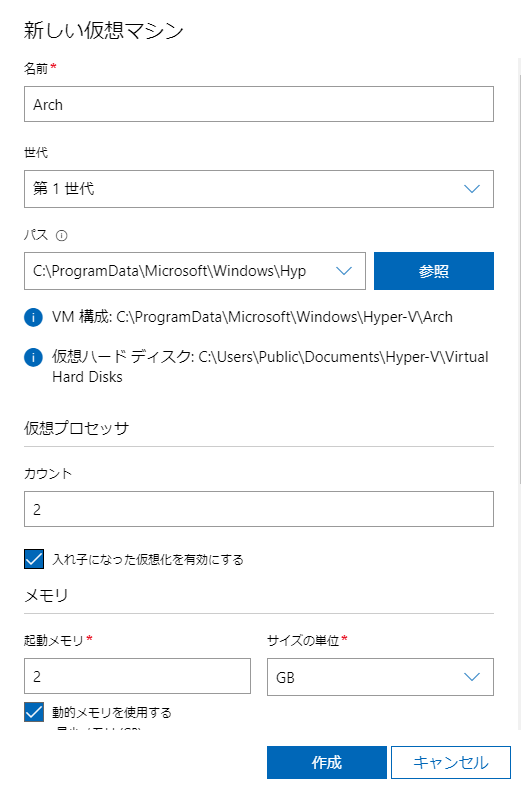521x786 pixels.
Task: Click the 参照 browse button
Action: (x=434, y=271)
